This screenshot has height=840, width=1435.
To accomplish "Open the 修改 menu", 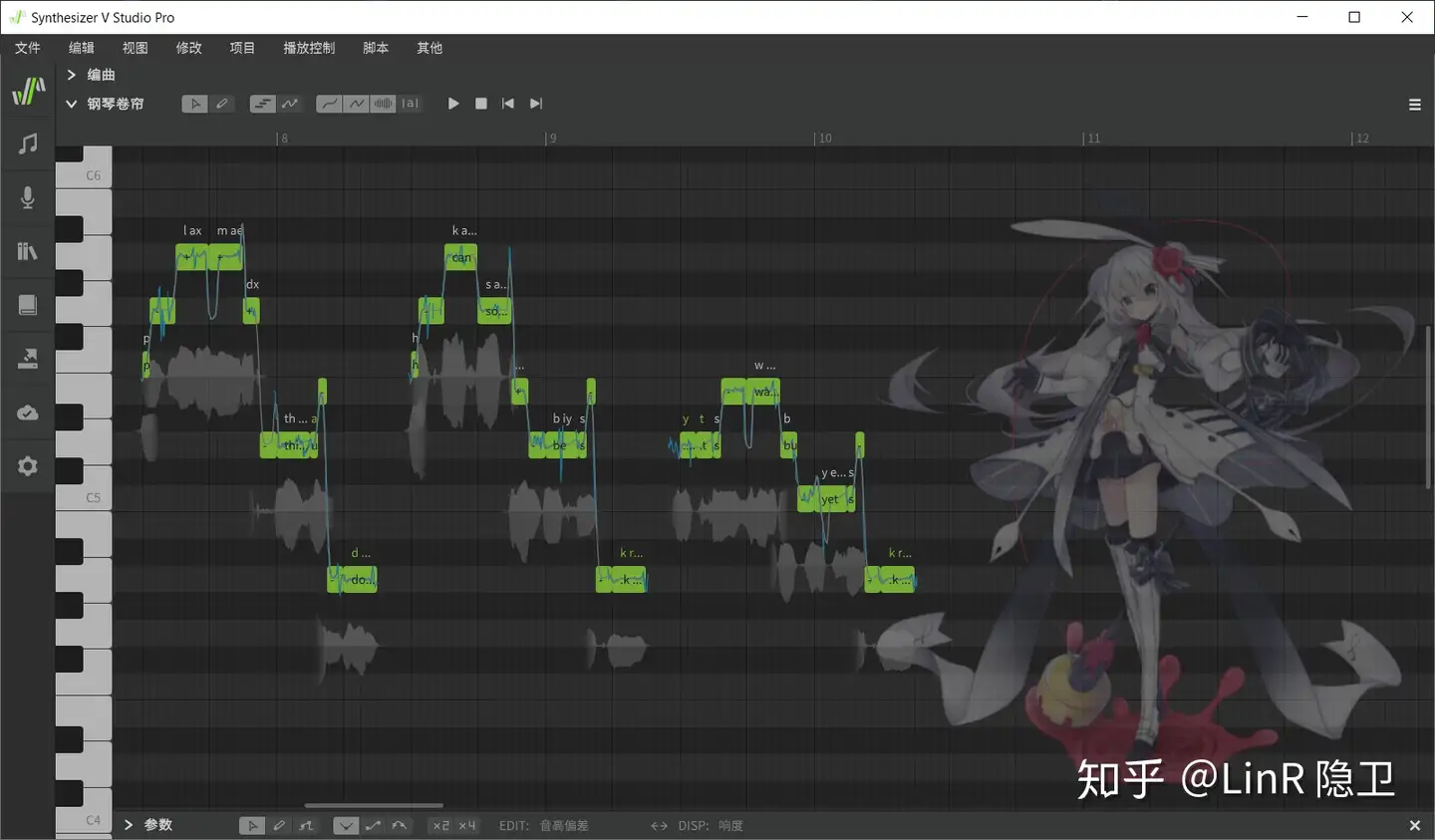I will click(189, 48).
